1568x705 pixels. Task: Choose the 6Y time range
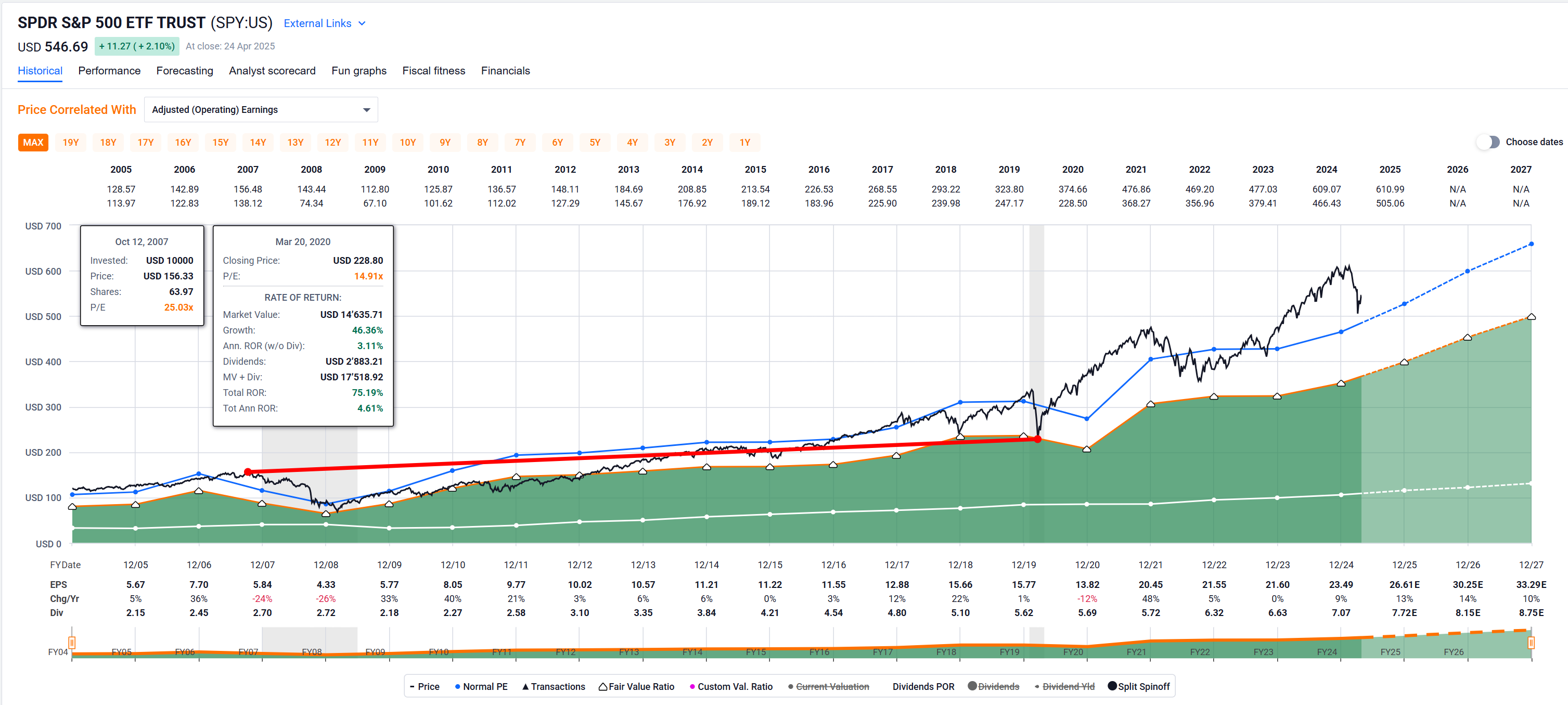click(x=558, y=143)
